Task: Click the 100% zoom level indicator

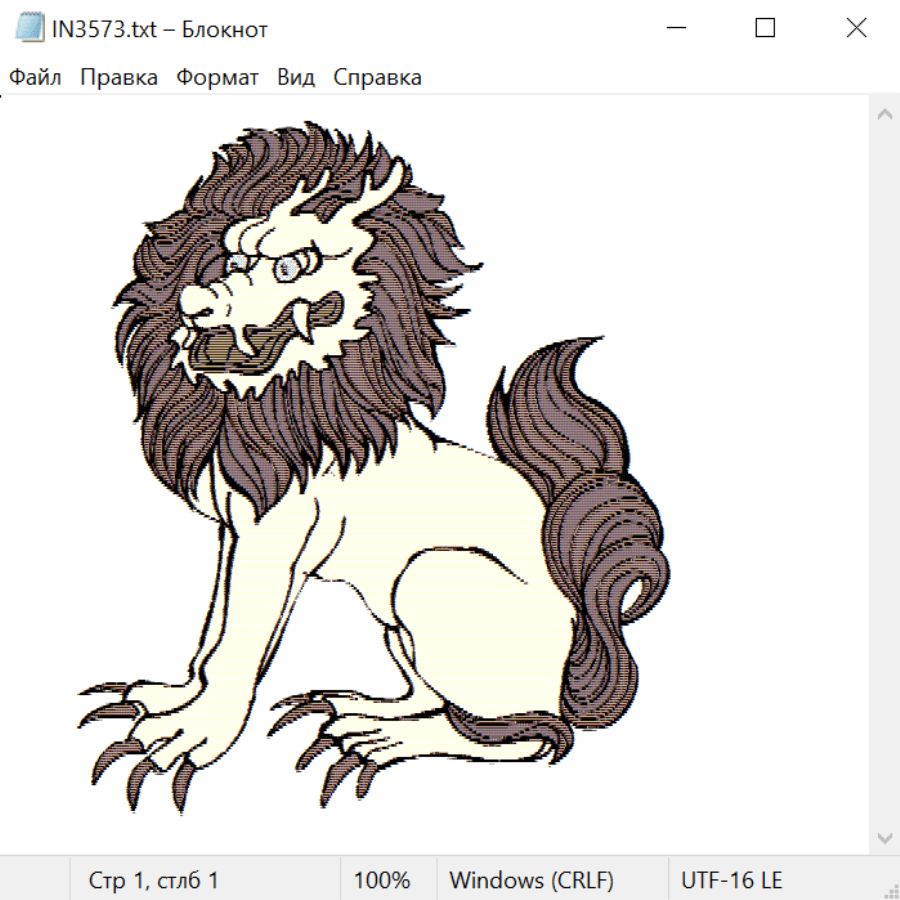Action: click(382, 880)
